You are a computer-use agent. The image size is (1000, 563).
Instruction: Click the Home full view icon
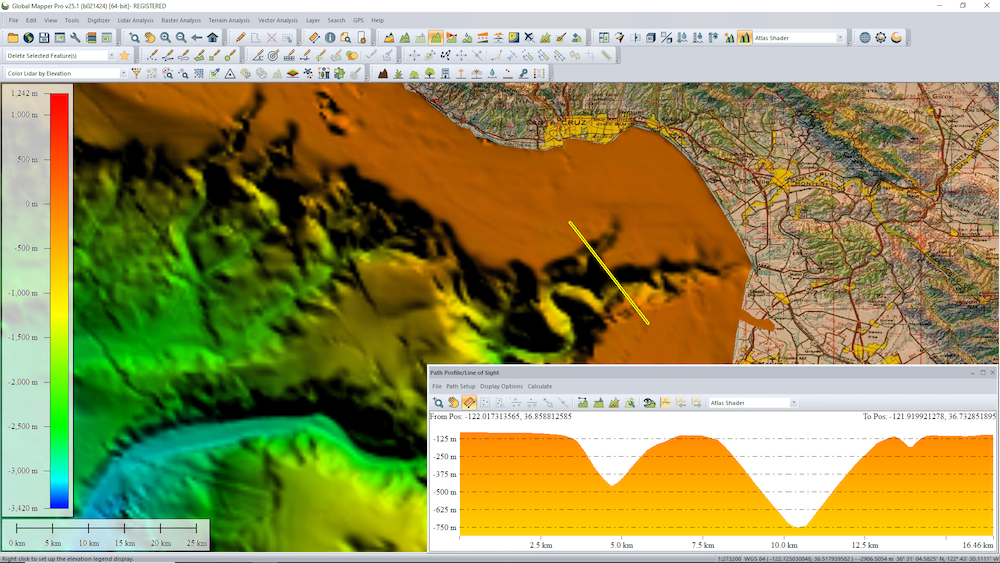(212, 38)
